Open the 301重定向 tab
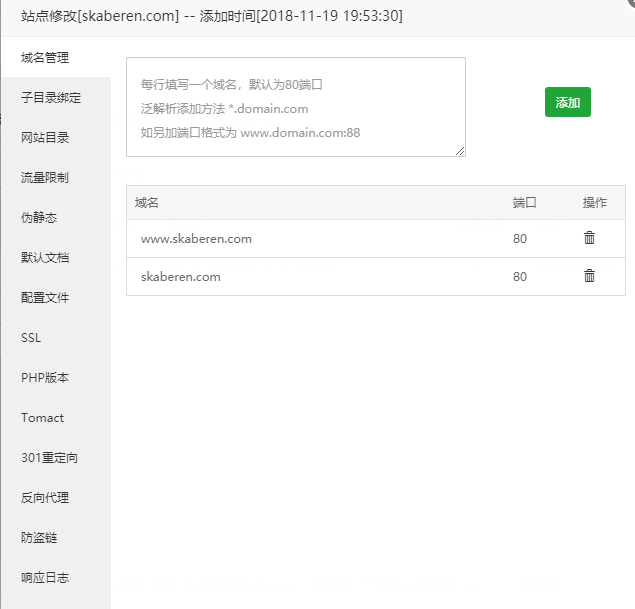This screenshot has height=609, width=635. (x=56, y=458)
